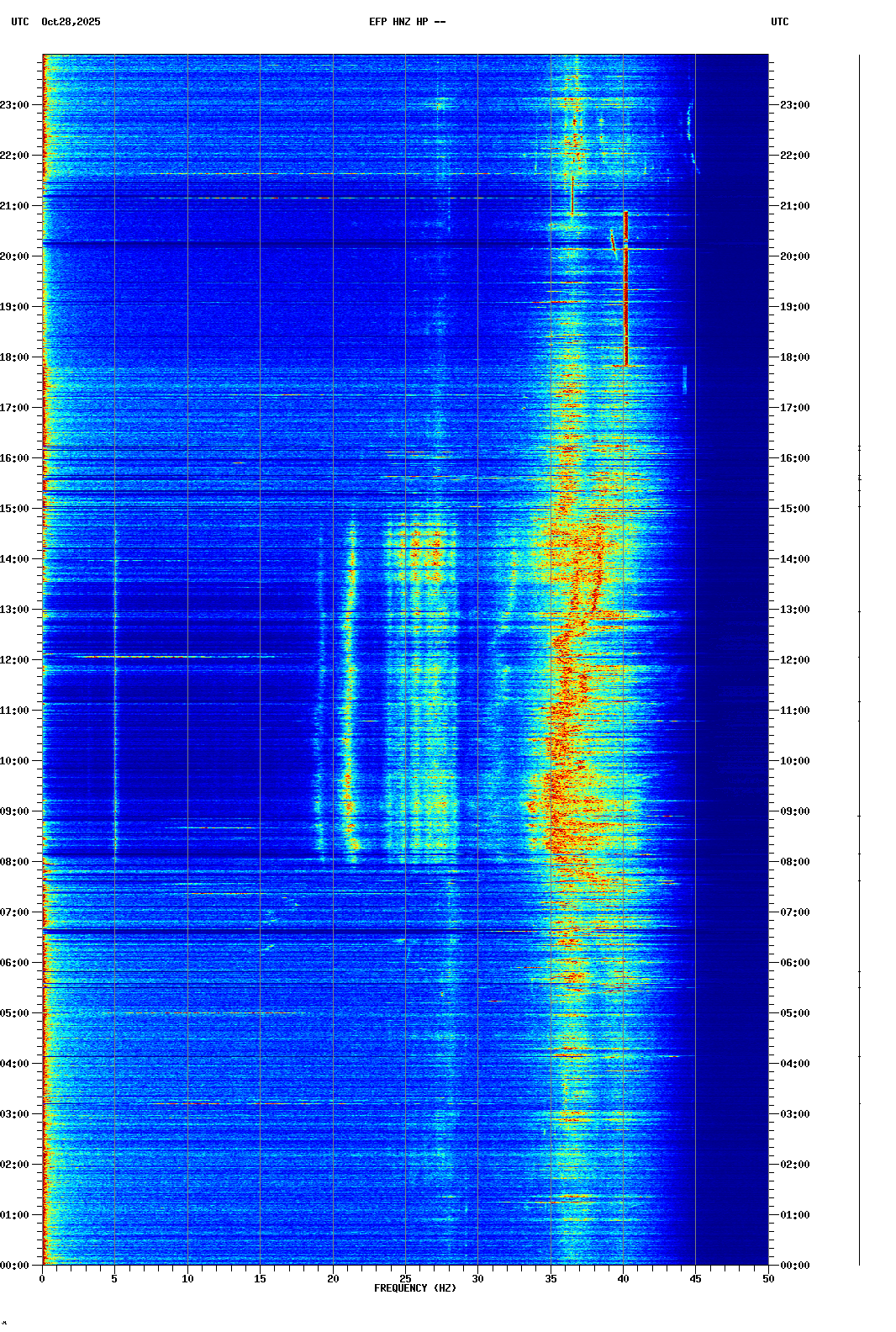Select the 04:00 label on the right time axis
This screenshot has width=896, height=1332.
(794, 1064)
